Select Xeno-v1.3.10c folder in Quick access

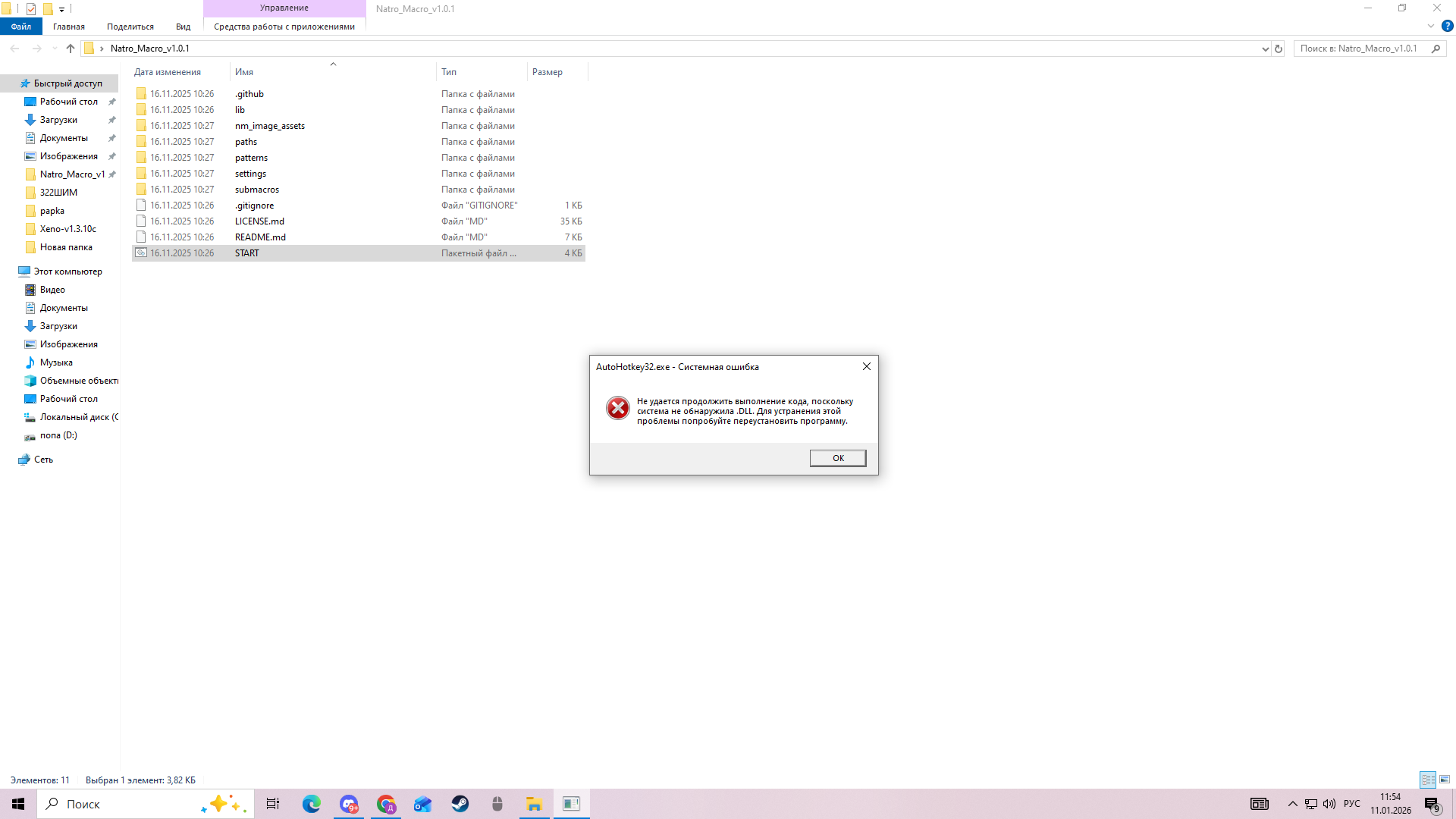[67, 229]
